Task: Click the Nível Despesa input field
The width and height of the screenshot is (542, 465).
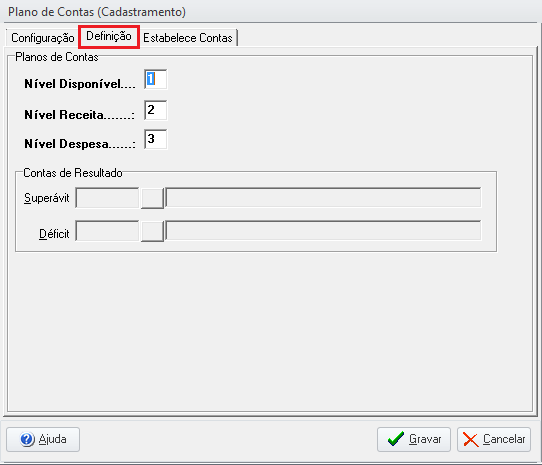Action: pyautogui.click(x=156, y=139)
